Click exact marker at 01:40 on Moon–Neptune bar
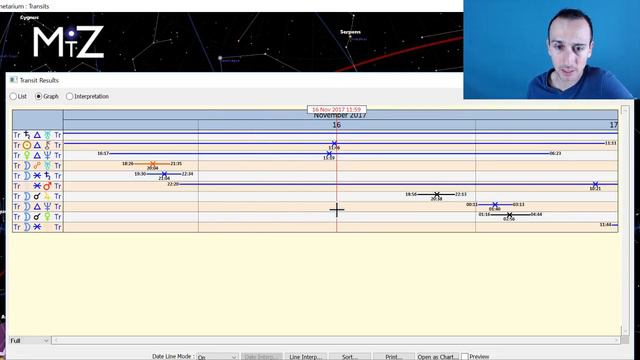 tap(495, 204)
